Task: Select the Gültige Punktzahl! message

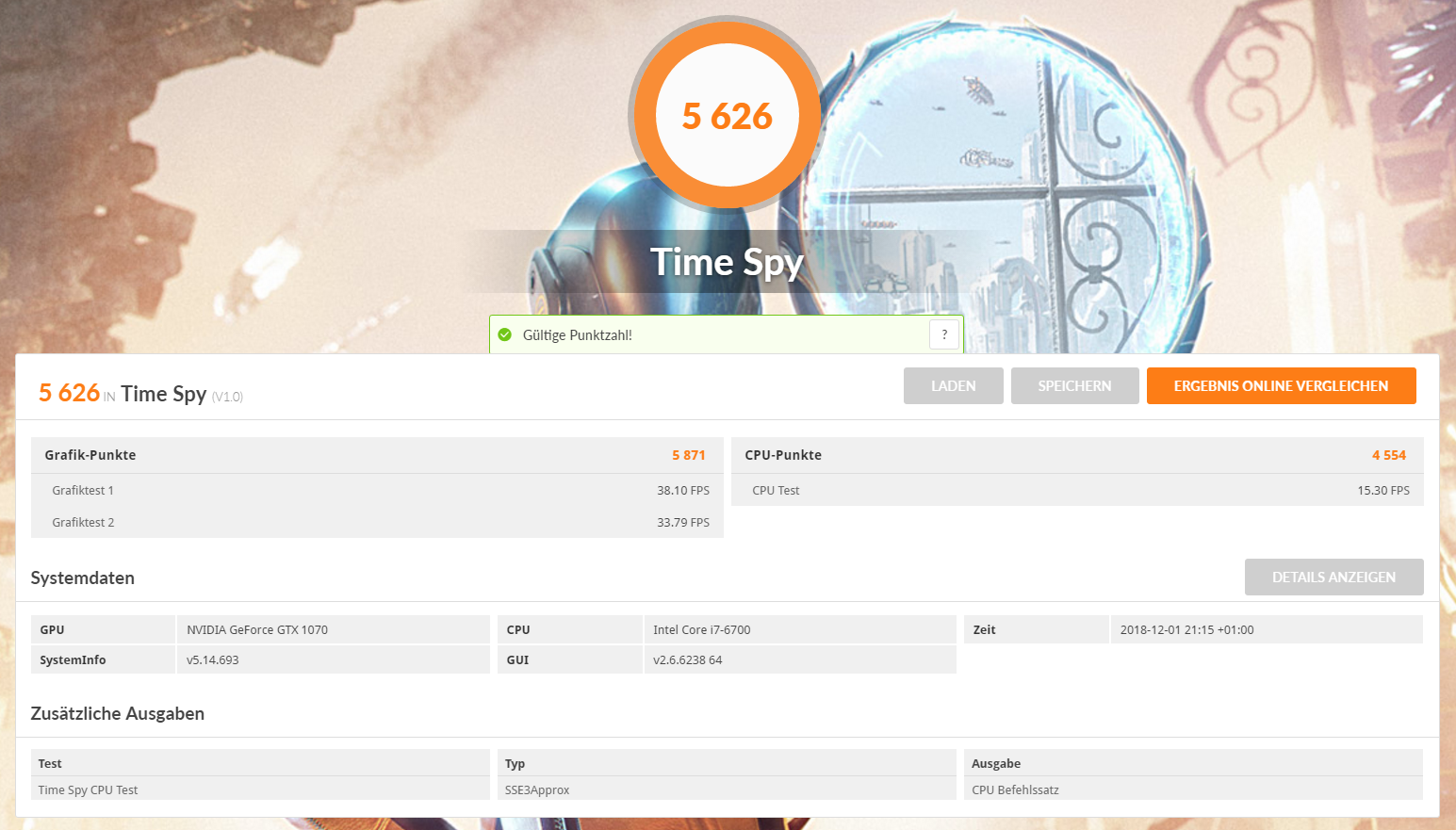Action: click(x=578, y=335)
